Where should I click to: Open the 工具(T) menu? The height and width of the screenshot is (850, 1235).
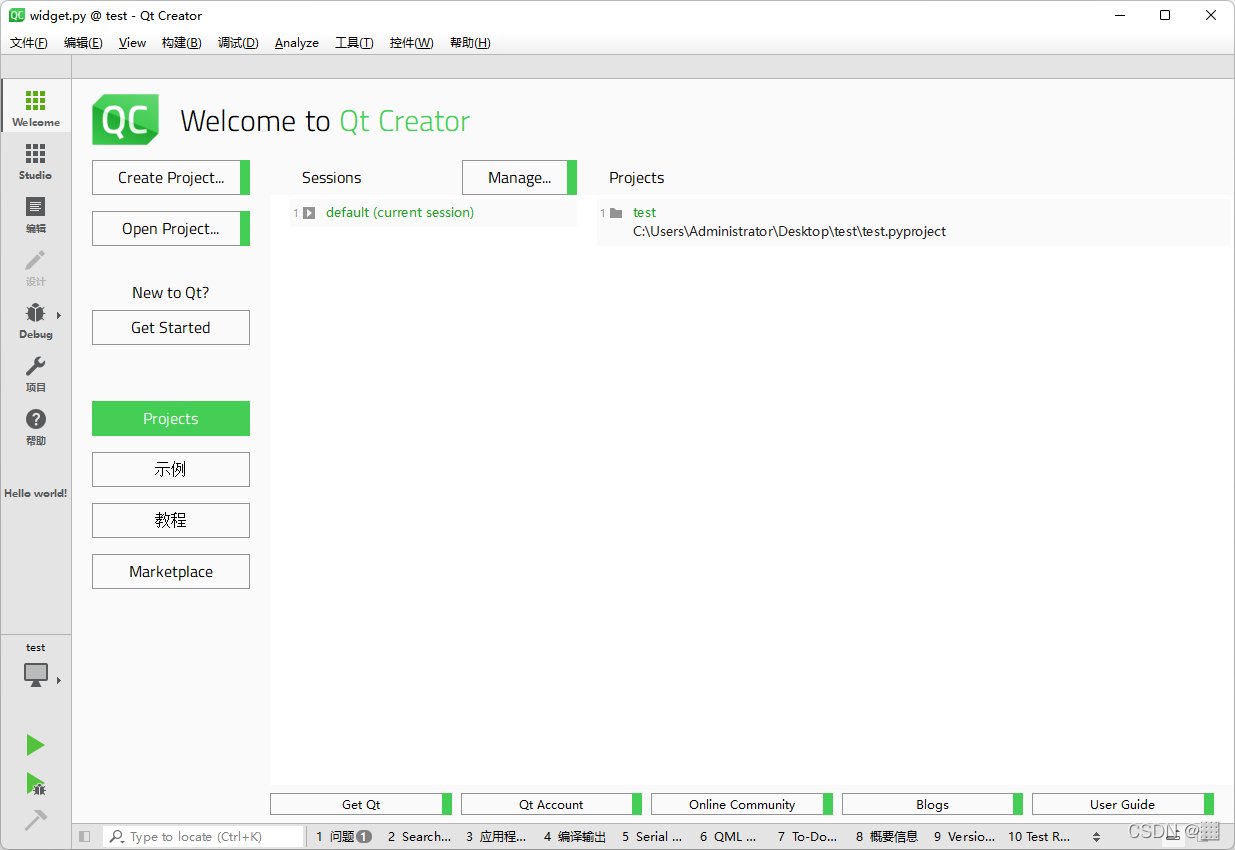pos(354,43)
